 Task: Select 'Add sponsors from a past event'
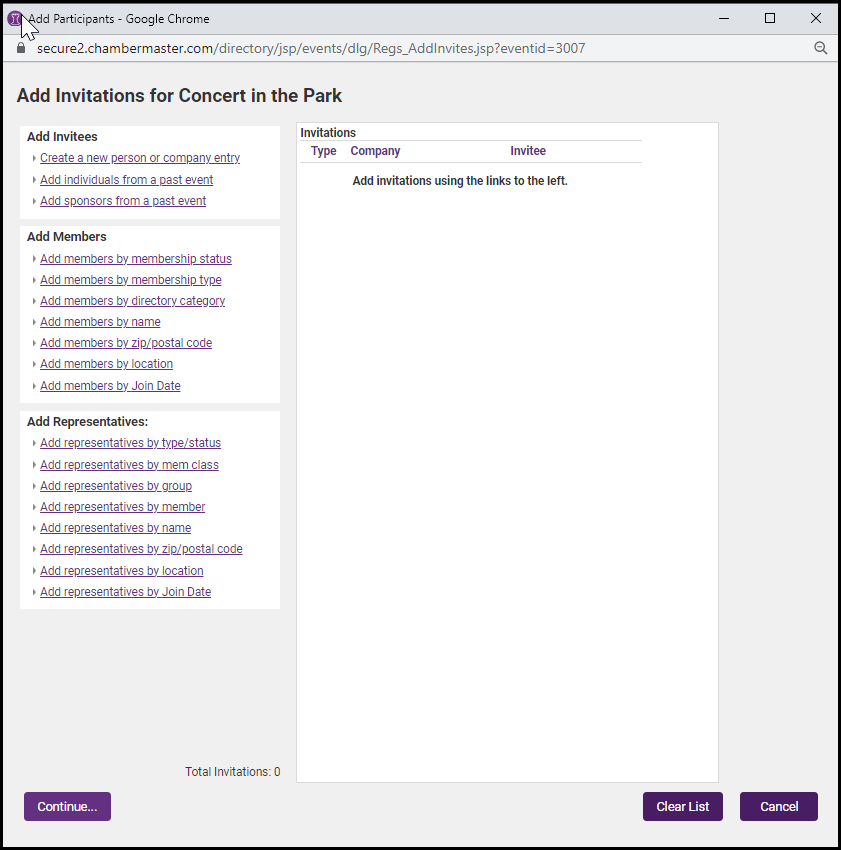click(x=123, y=201)
